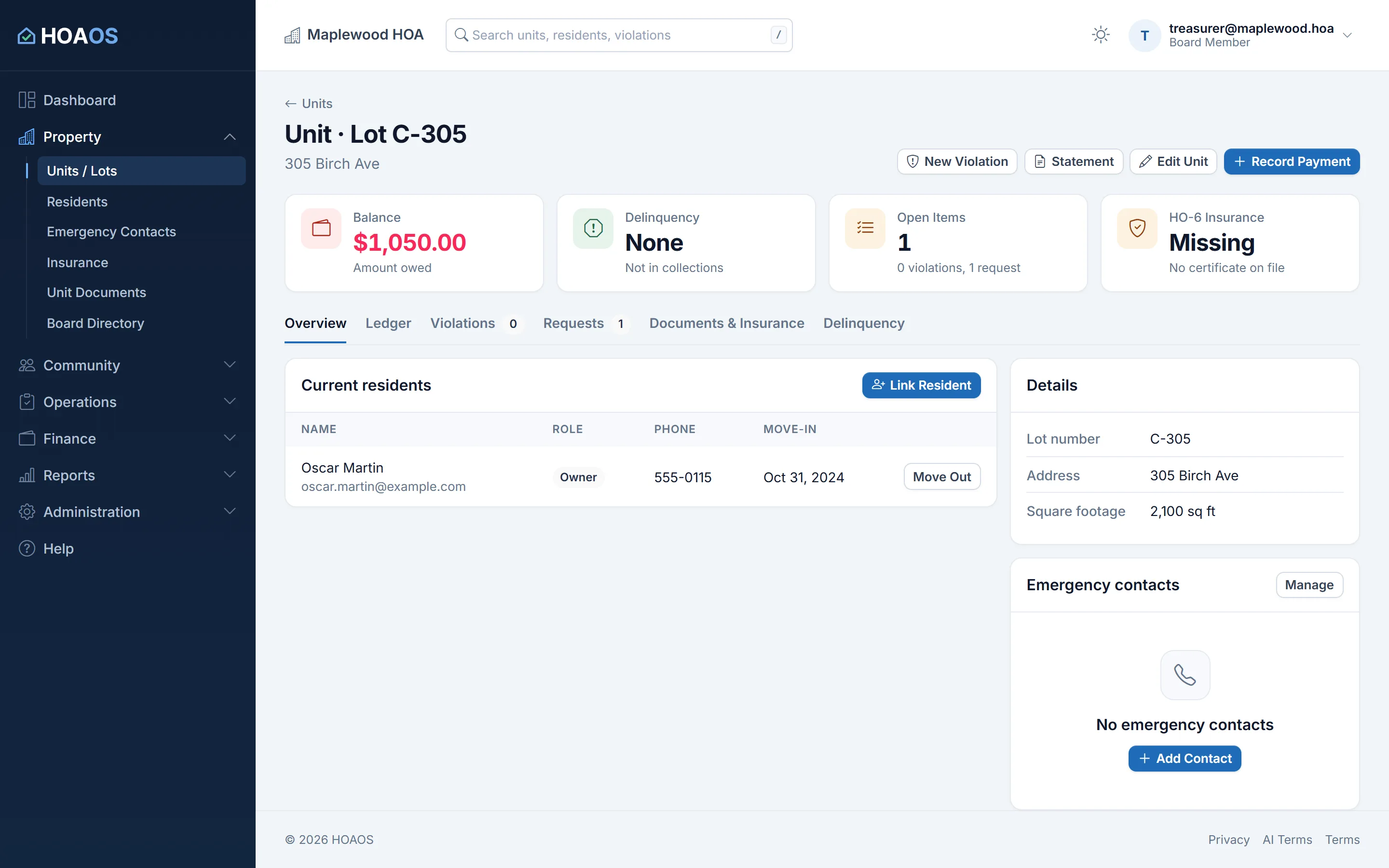Screen dimensions: 1389x868
Task: Expand the Community section chevron
Action: 230,365
